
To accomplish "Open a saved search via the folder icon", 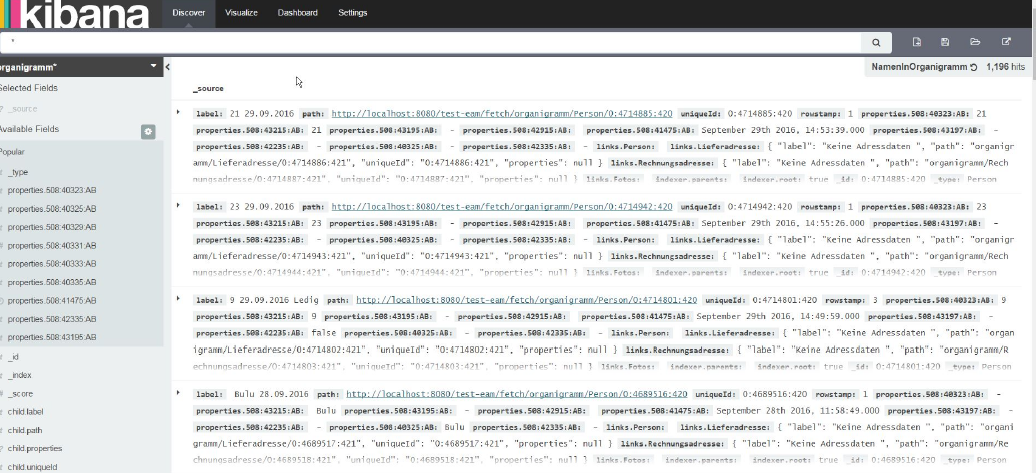I will pyautogui.click(x=975, y=42).
